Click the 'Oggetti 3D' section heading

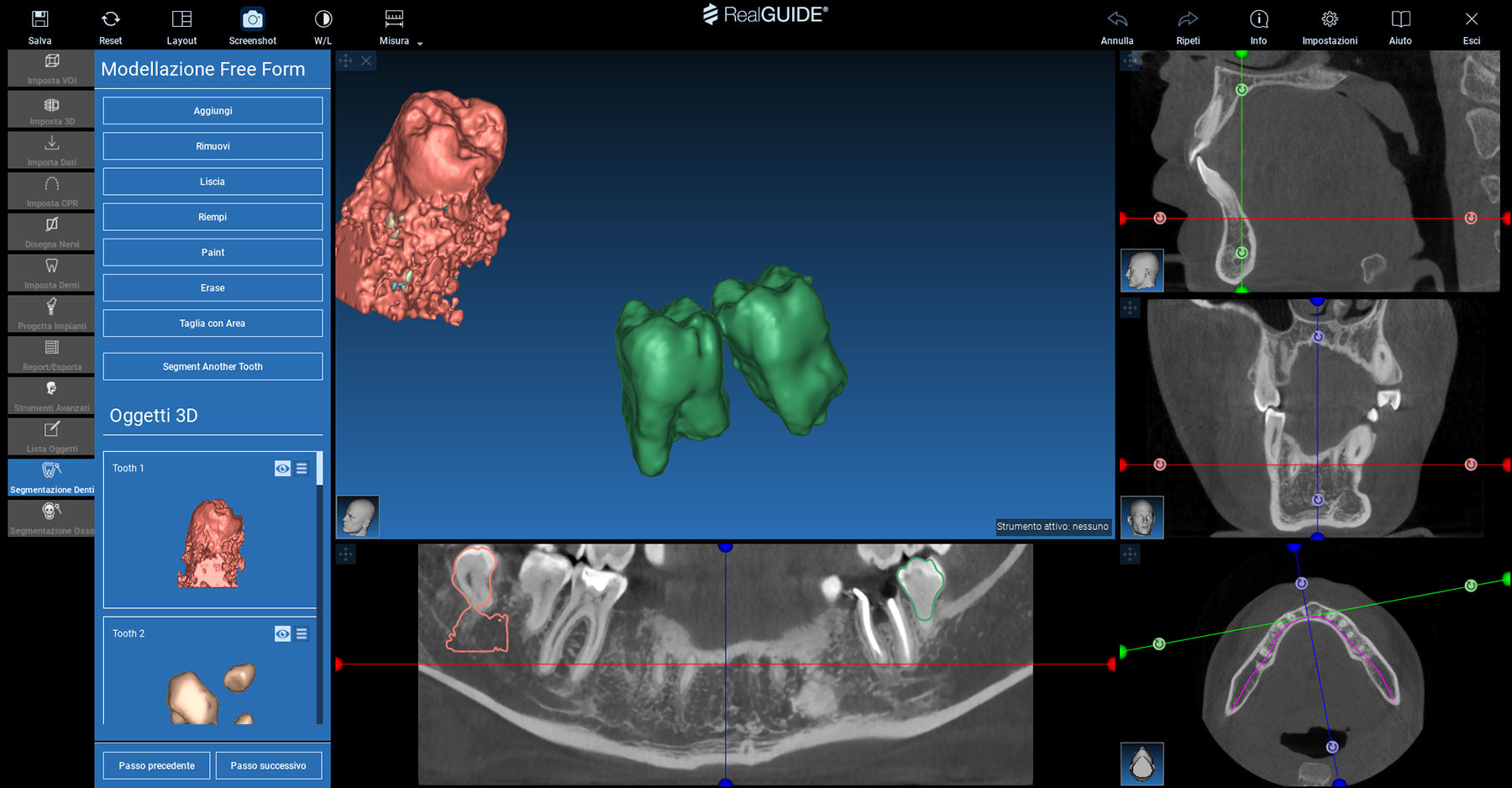[x=154, y=416]
